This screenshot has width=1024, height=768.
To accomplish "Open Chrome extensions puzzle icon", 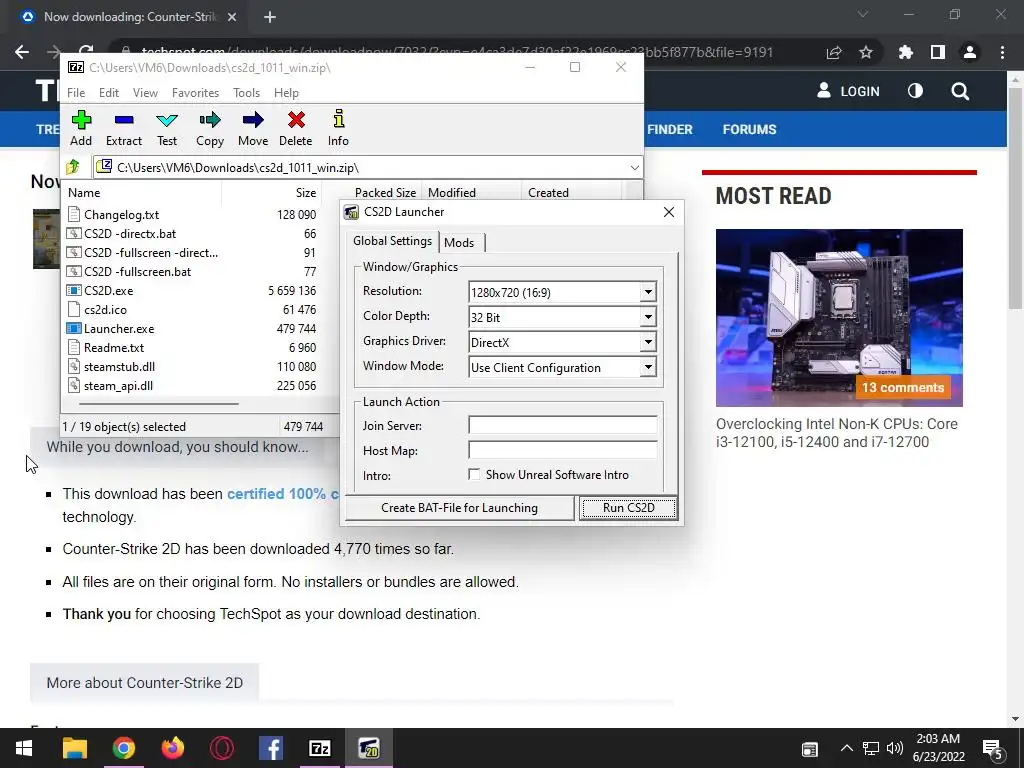I will click(x=905, y=52).
